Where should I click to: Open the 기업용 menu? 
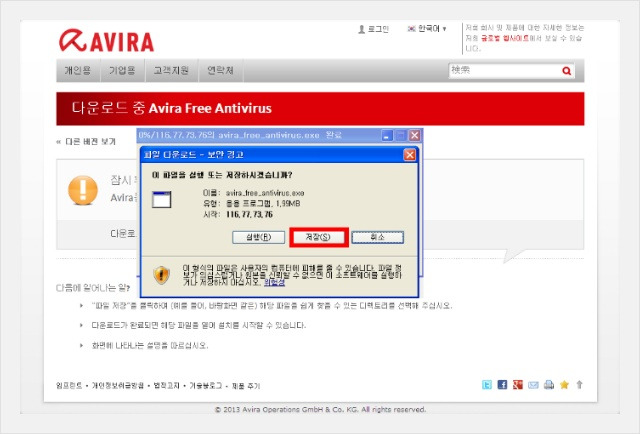pyautogui.click(x=122, y=70)
